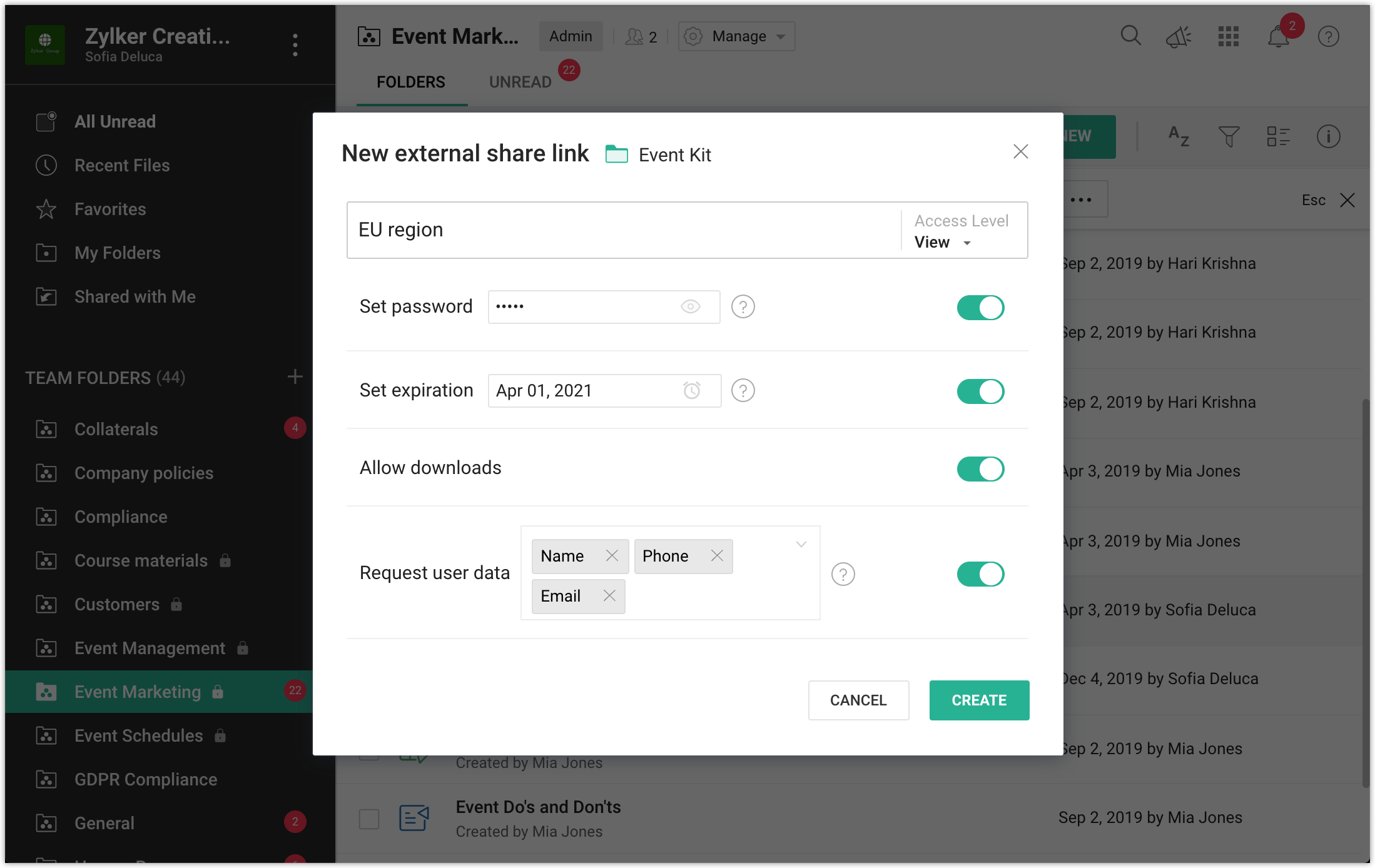Click the EU region link name field
The height and width of the screenshot is (868, 1375).
point(622,230)
